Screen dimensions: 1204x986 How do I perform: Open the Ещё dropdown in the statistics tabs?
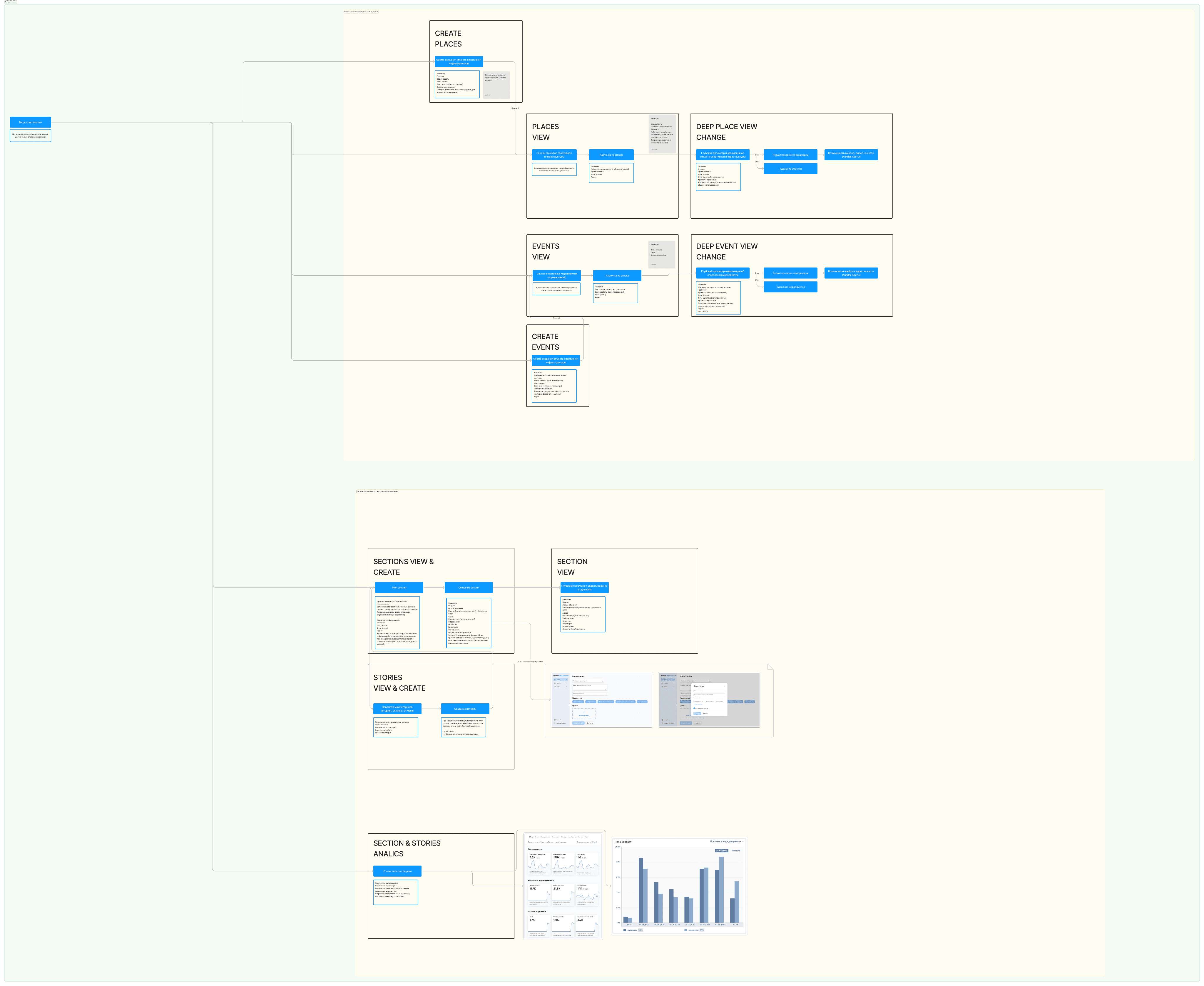(587, 837)
